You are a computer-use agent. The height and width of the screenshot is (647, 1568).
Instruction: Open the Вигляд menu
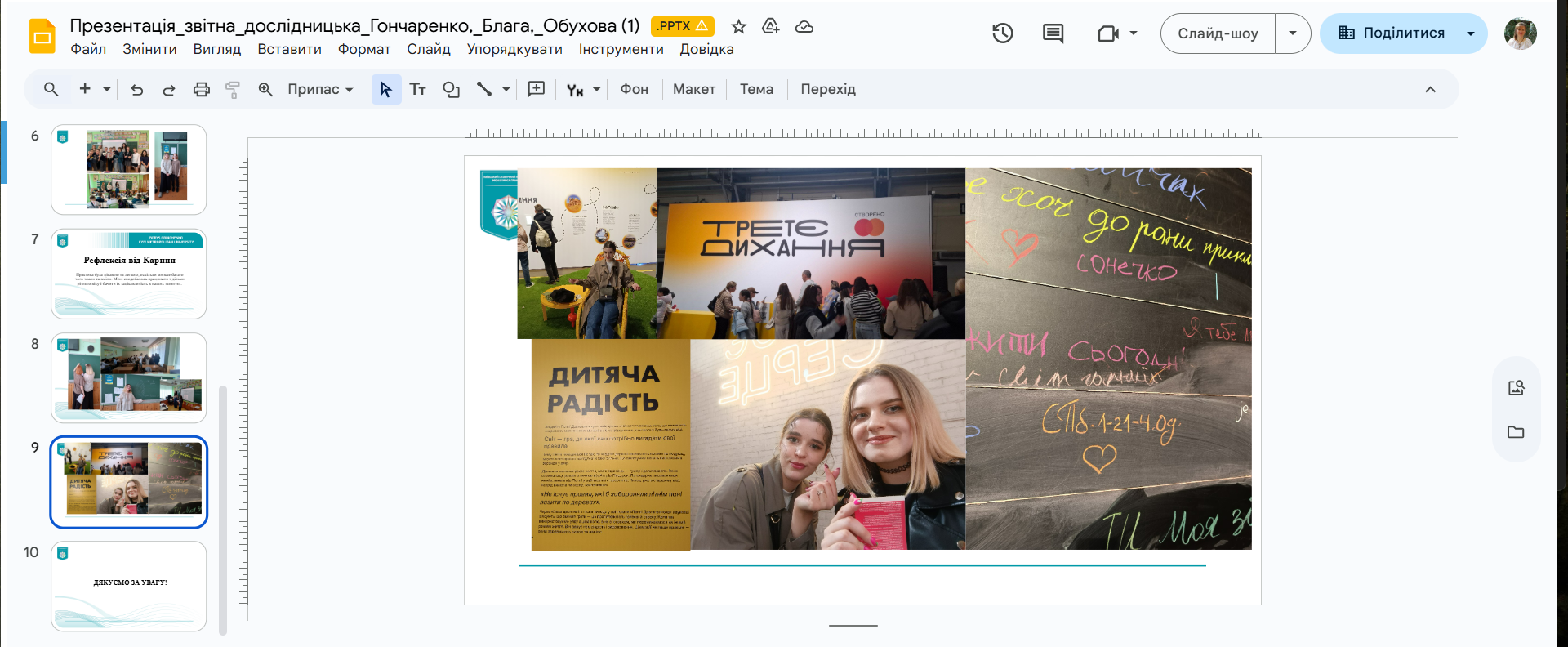pos(217,49)
